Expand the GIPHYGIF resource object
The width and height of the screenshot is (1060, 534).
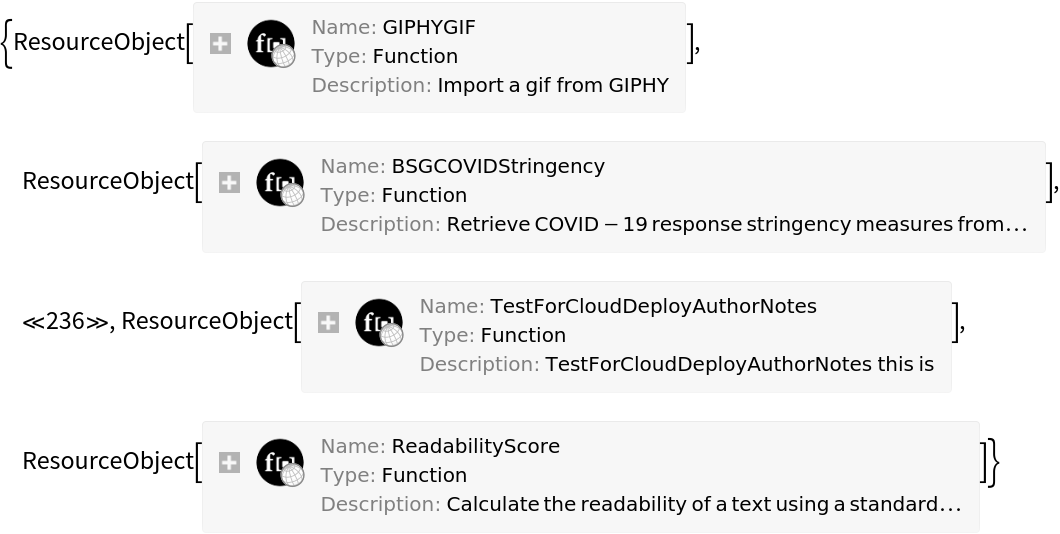tap(220, 44)
